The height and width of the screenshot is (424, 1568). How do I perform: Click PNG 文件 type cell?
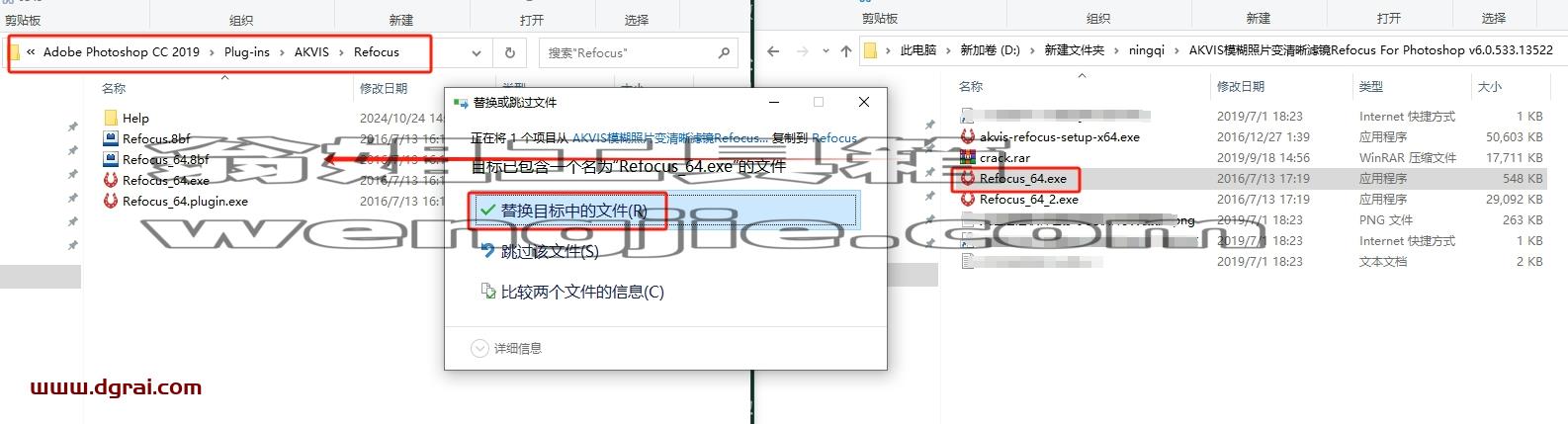click(1386, 219)
